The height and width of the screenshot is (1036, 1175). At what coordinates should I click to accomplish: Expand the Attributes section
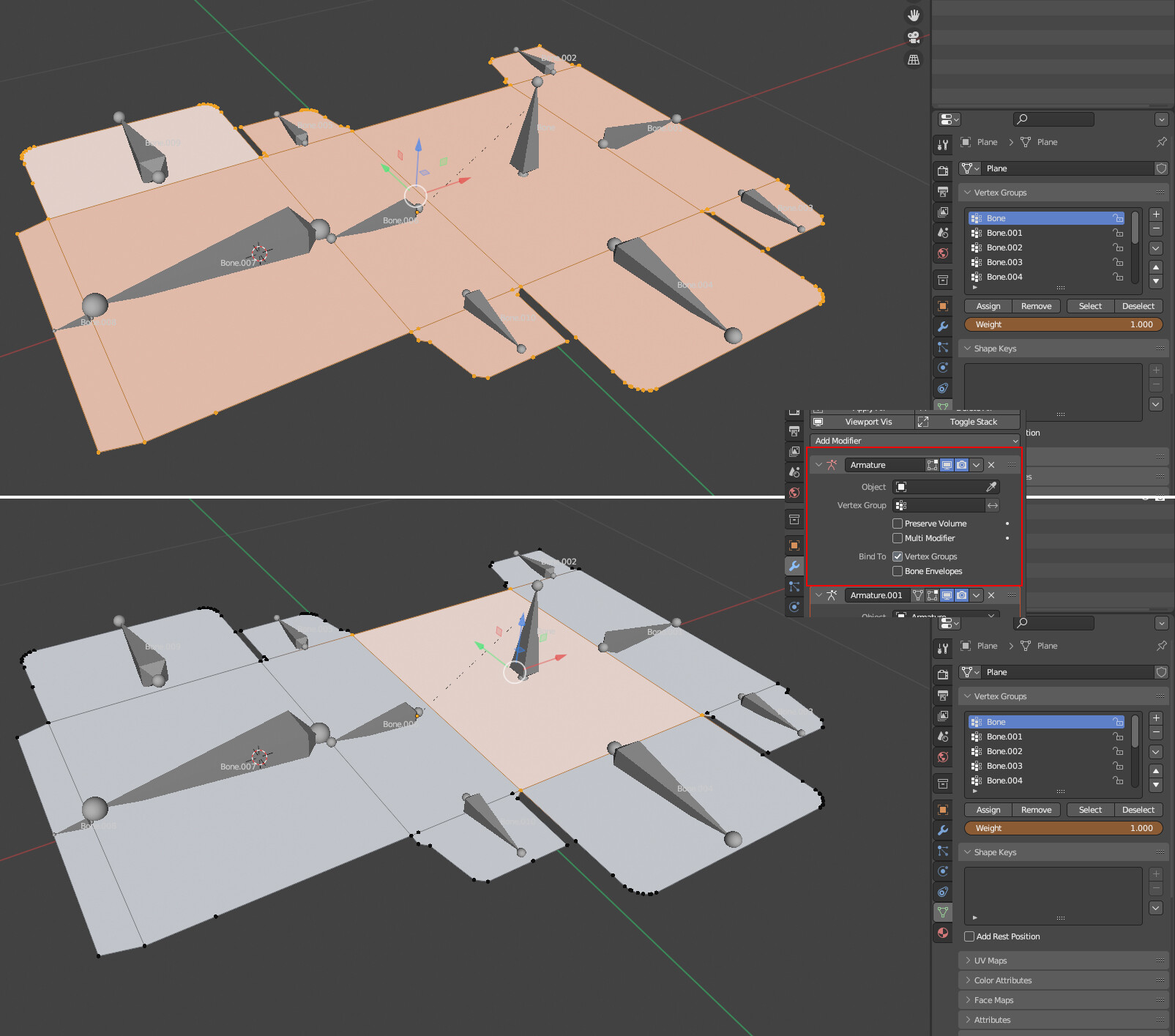[1063, 1020]
